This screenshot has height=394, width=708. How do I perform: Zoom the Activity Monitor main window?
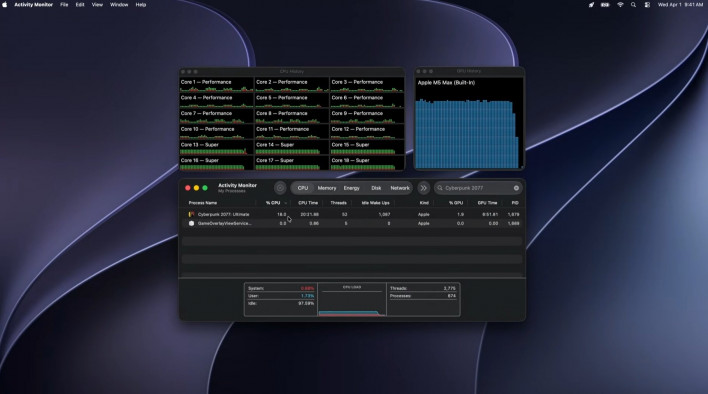coord(205,188)
